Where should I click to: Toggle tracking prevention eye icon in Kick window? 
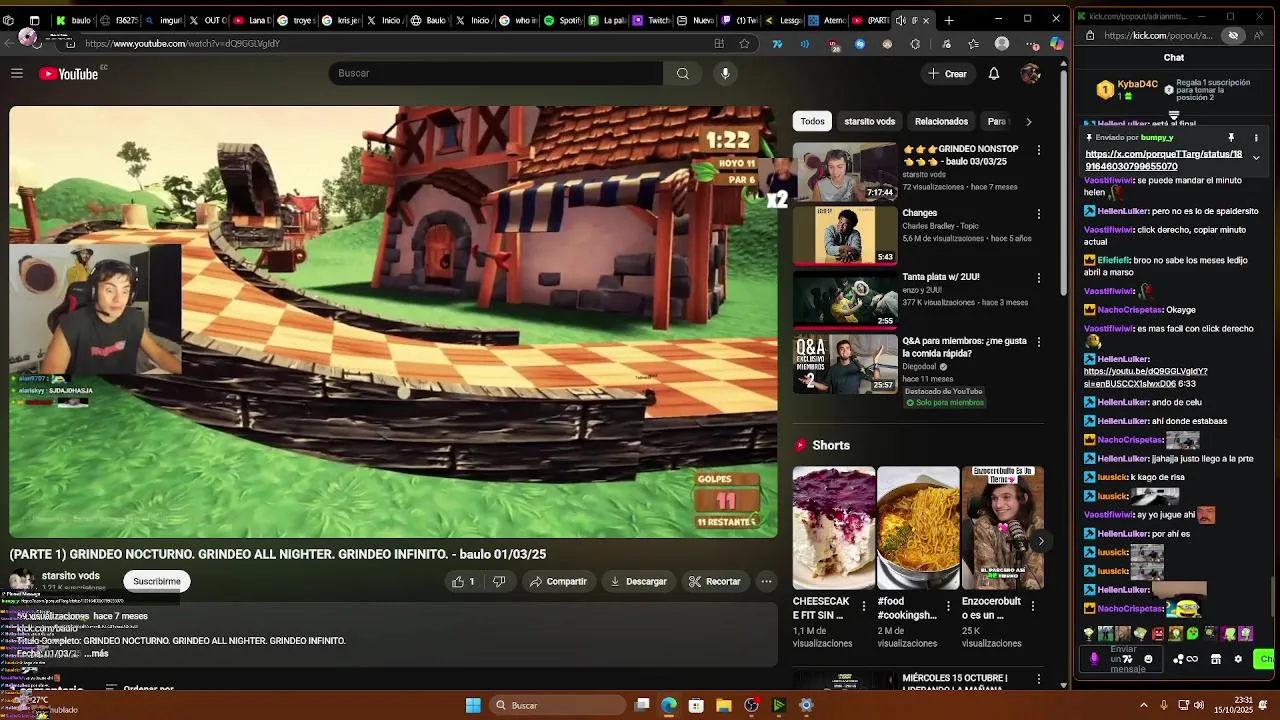pyautogui.click(x=1233, y=35)
